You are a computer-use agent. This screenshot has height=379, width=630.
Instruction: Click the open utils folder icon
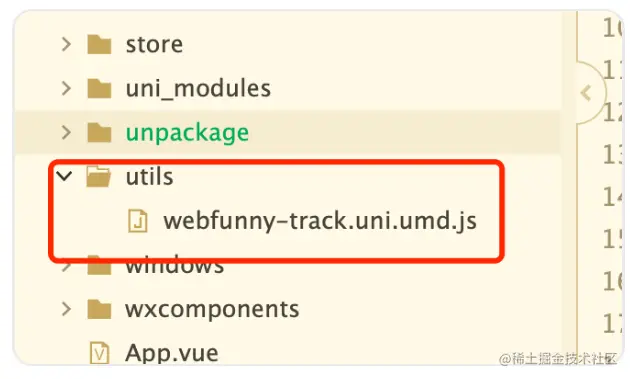(x=98, y=177)
